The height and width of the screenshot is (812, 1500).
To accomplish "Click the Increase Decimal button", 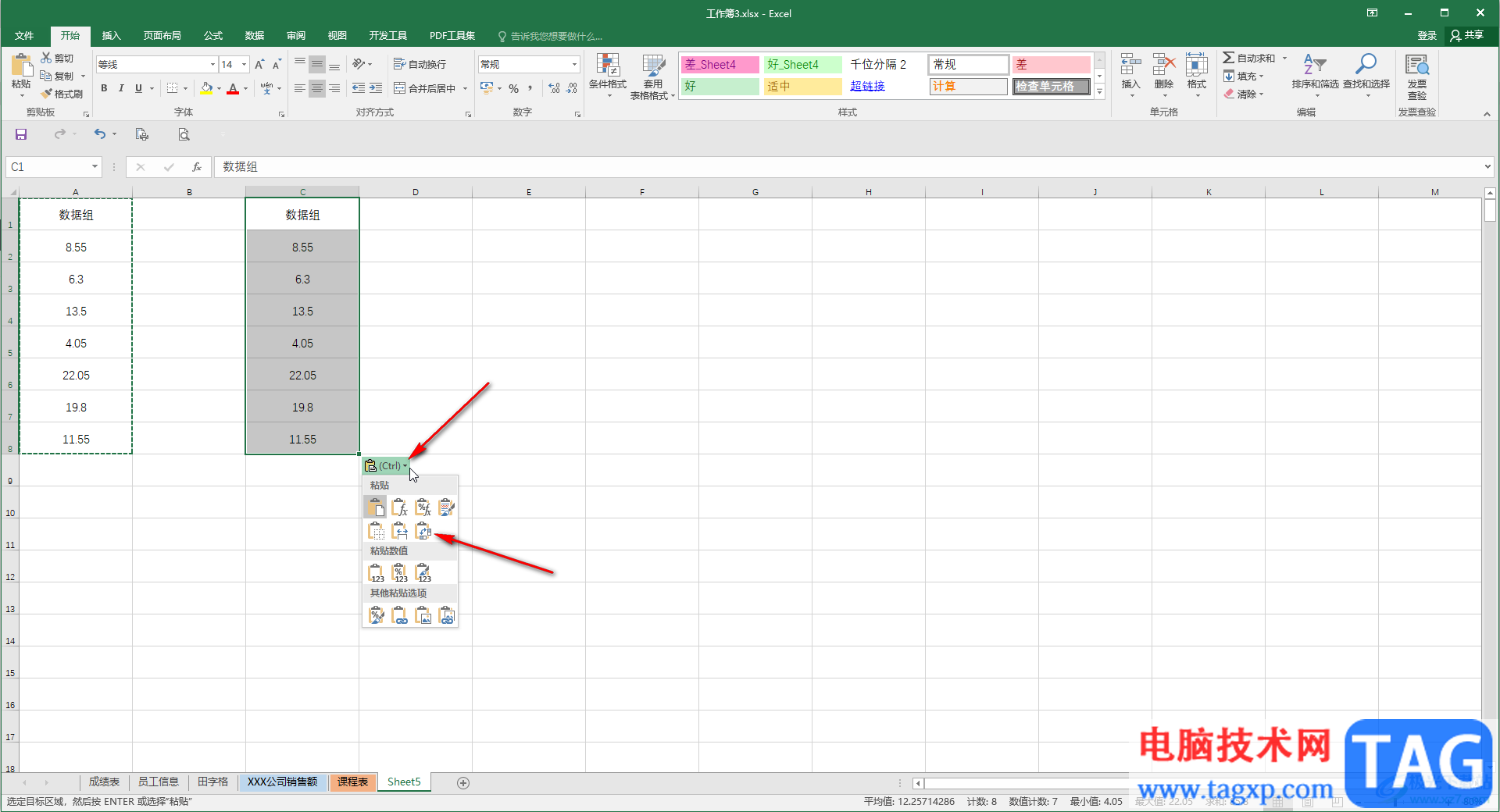I will pyautogui.click(x=554, y=88).
